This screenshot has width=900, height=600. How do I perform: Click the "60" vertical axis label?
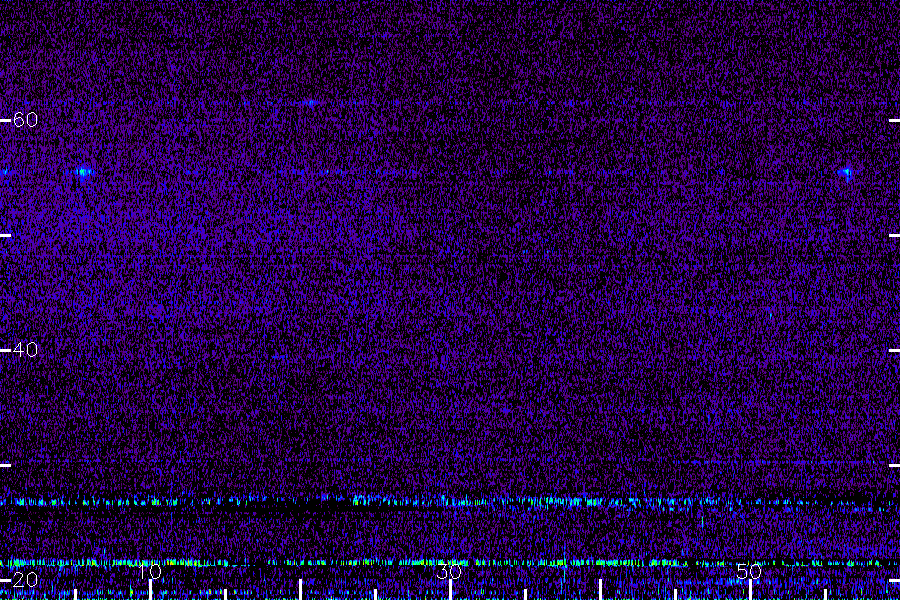click(25, 120)
